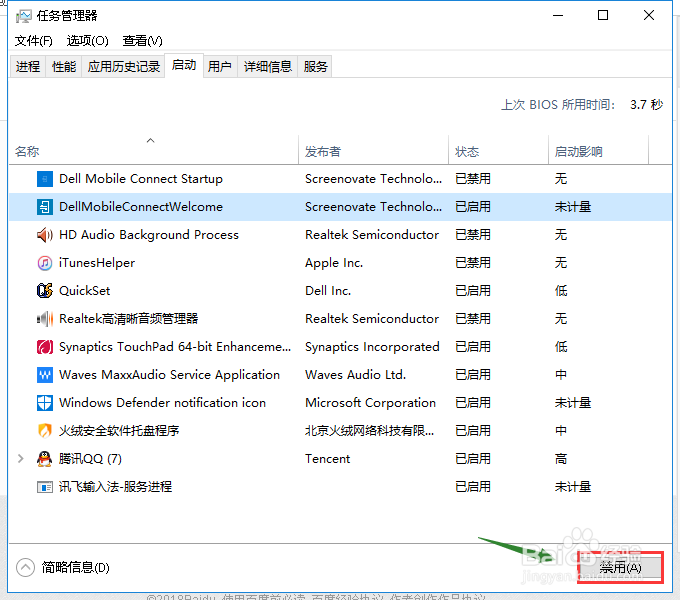Sort by the 发布者 column header
Screen dimensions: 680x600
(373, 150)
